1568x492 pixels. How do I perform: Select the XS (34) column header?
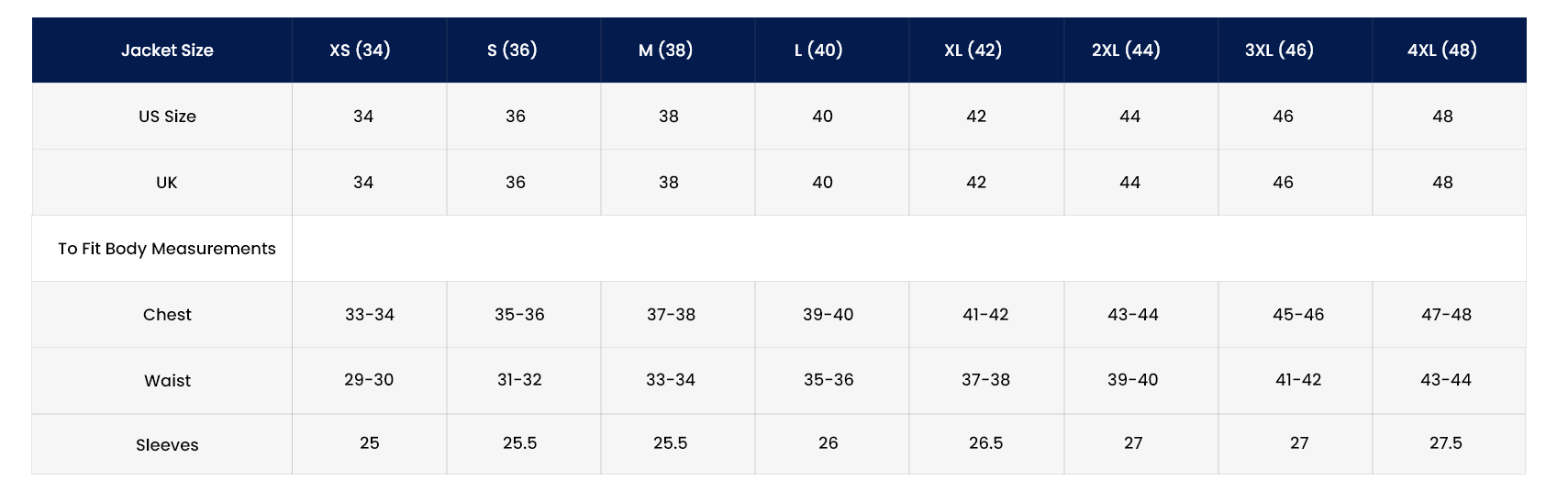click(x=360, y=50)
